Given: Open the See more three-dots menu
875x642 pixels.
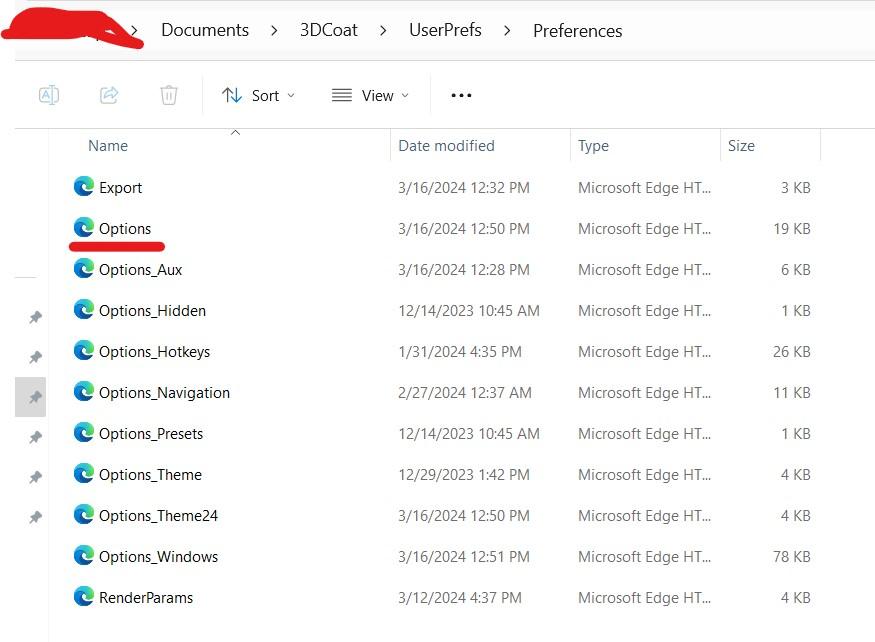Looking at the screenshot, I should tap(461, 95).
